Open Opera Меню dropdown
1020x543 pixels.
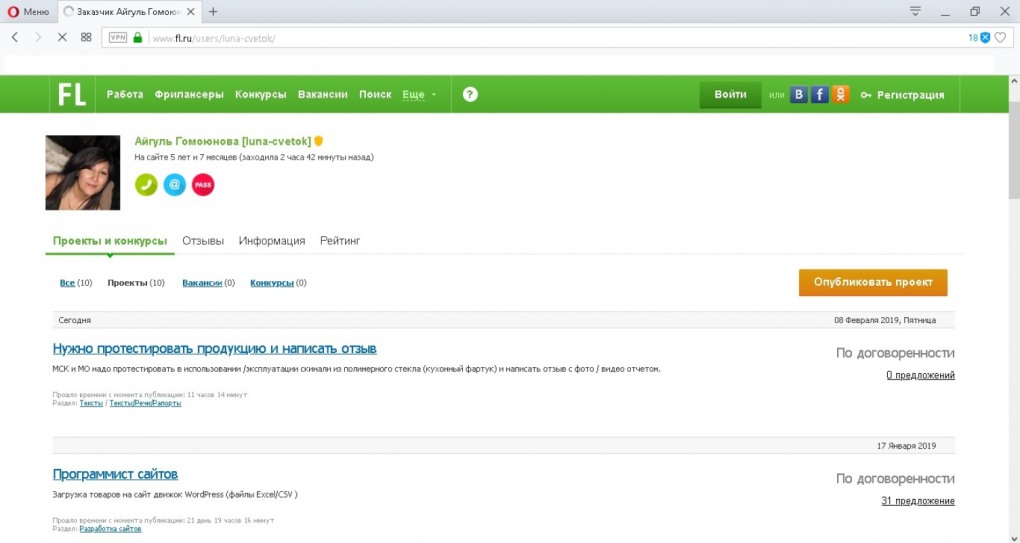[x=28, y=12]
